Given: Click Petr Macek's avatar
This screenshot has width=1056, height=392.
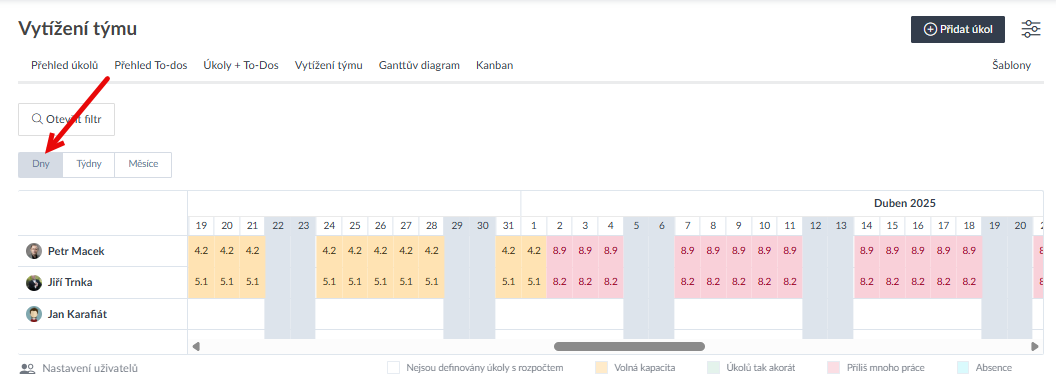Looking at the screenshot, I should (x=34, y=251).
